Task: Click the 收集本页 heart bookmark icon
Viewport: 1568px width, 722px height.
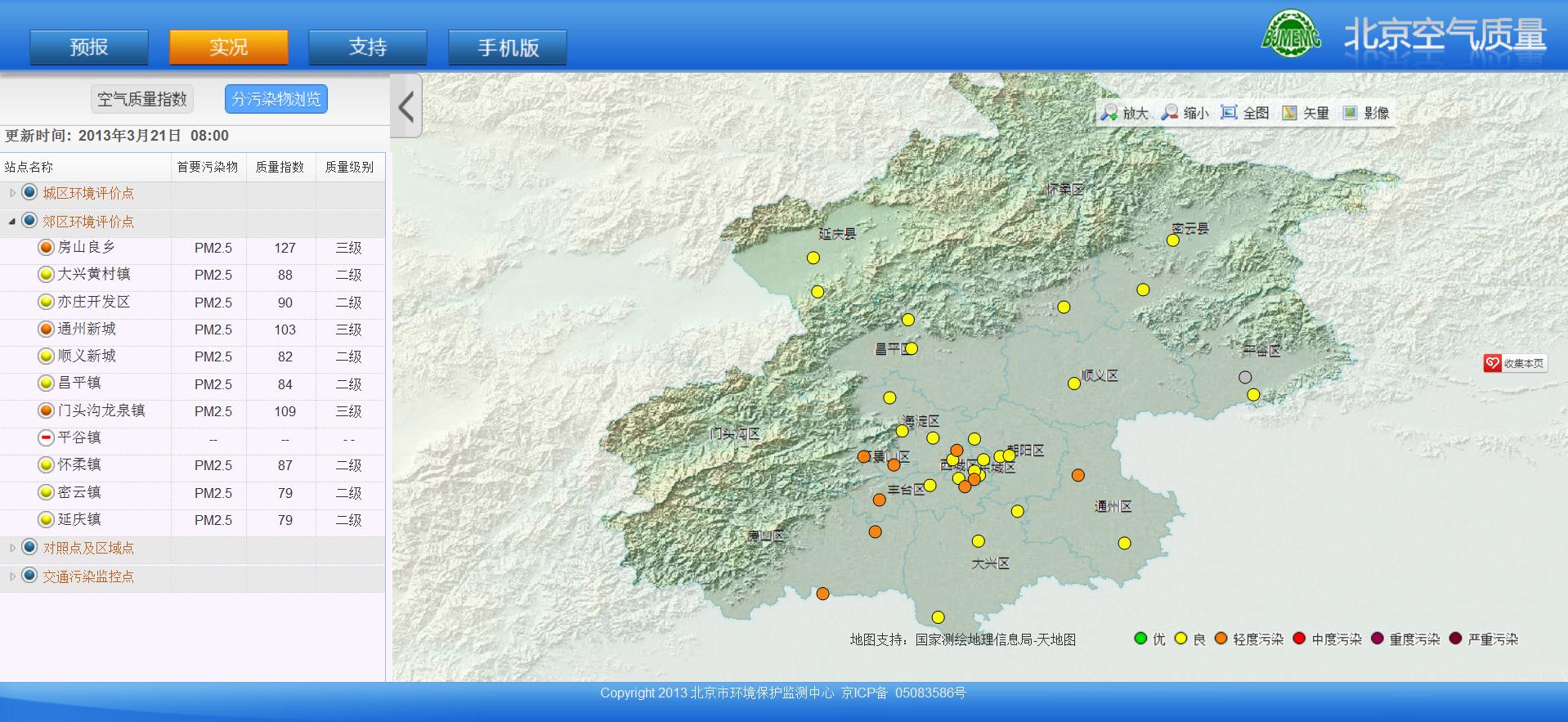Action: click(1493, 363)
